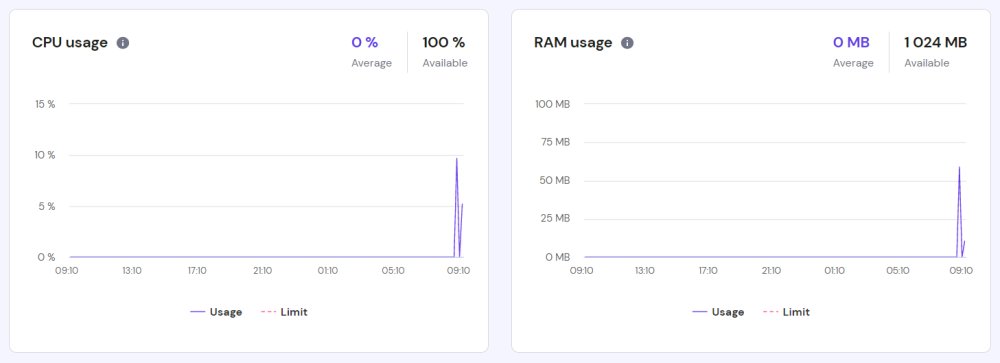Click the 17:10 time label in RAM chart
This screenshot has height=363, width=1000.
pos(708,270)
